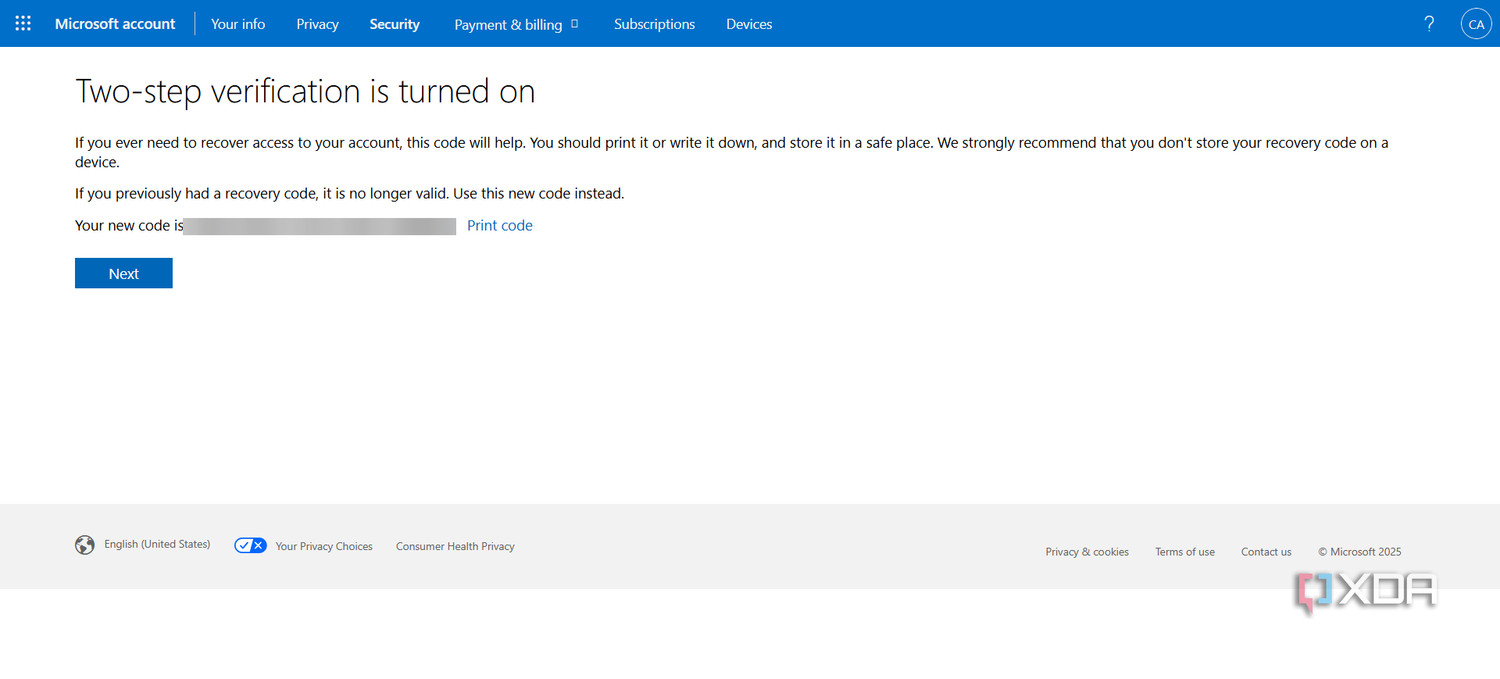Open the Privacy tab

pyautogui.click(x=317, y=24)
